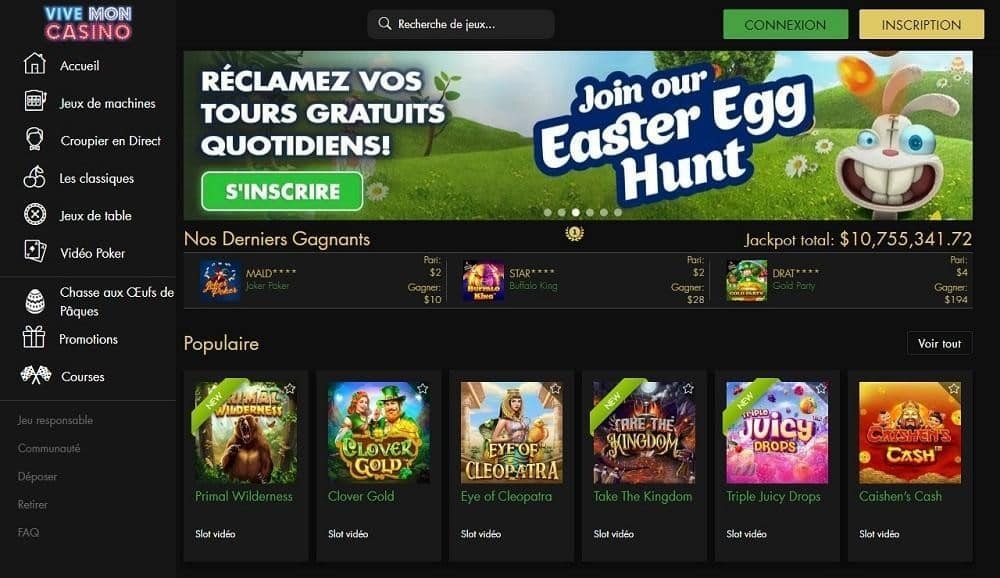The width and height of the screenshot is (1000, 578).
Task: Select the playing cards icon for Vidéo Poker
Action: point(34,251)
